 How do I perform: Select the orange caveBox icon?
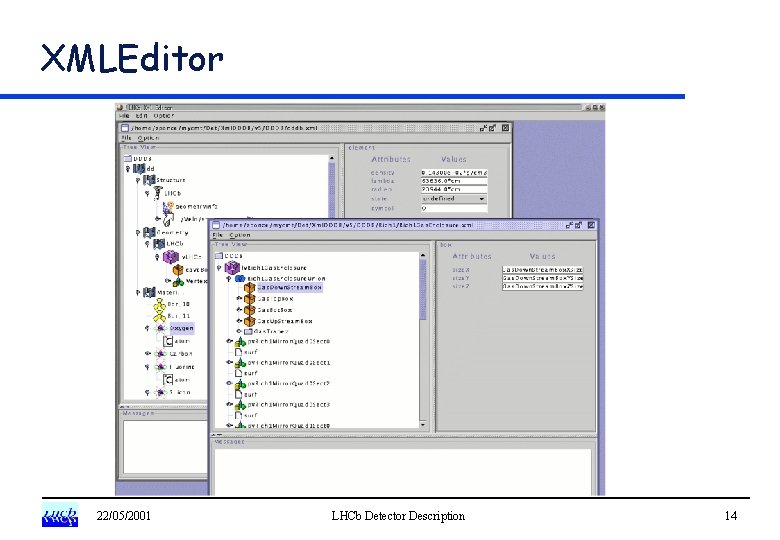click(x=178, y=270)
